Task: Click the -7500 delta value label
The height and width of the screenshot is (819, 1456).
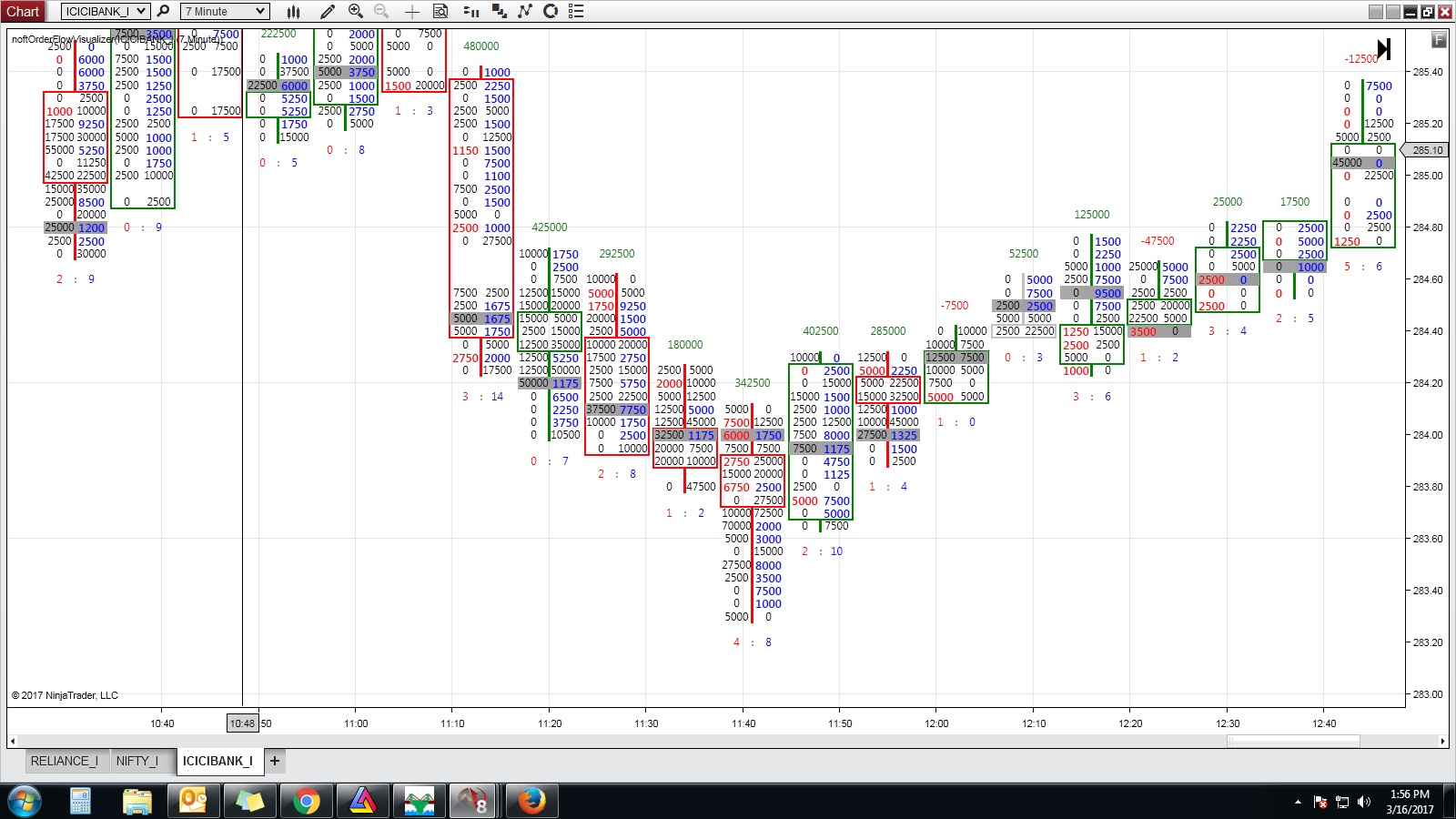Action: click(x=955, y=306)
